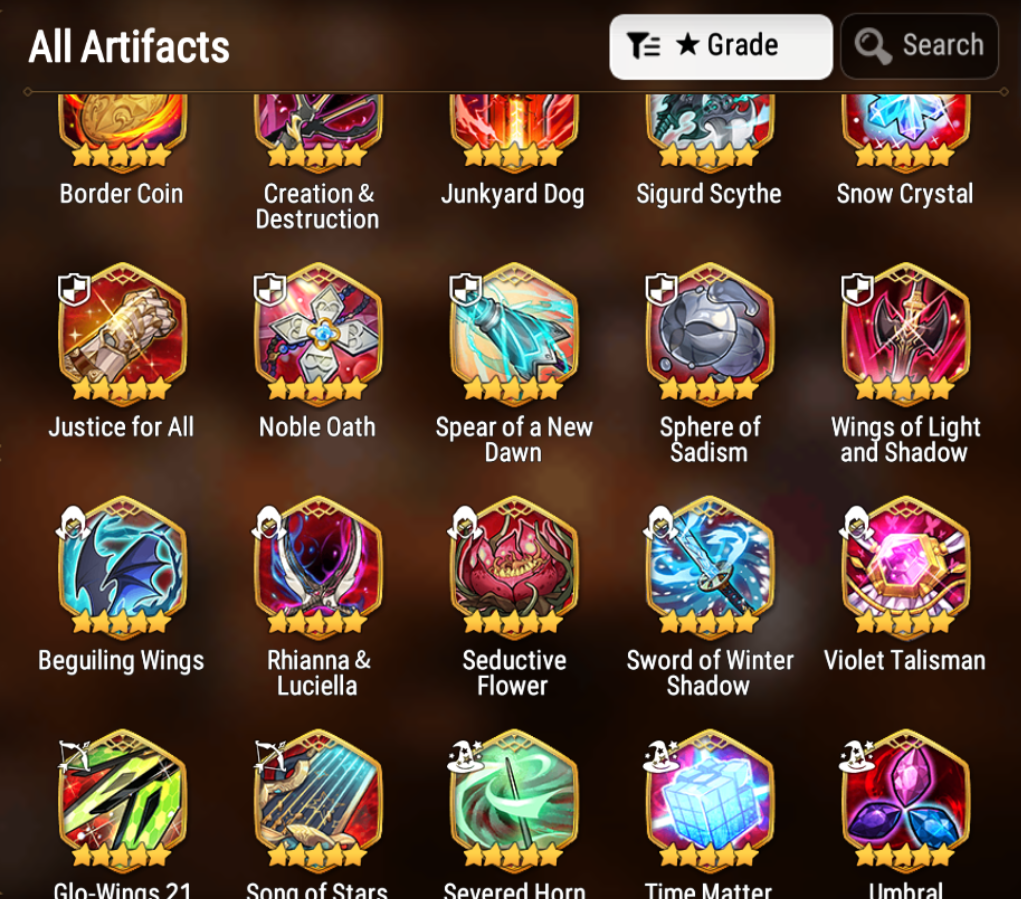Choose the Severed Horn artifact
Image resolution: width=1021 pixels, height=899 pixels.
[514, 799]
